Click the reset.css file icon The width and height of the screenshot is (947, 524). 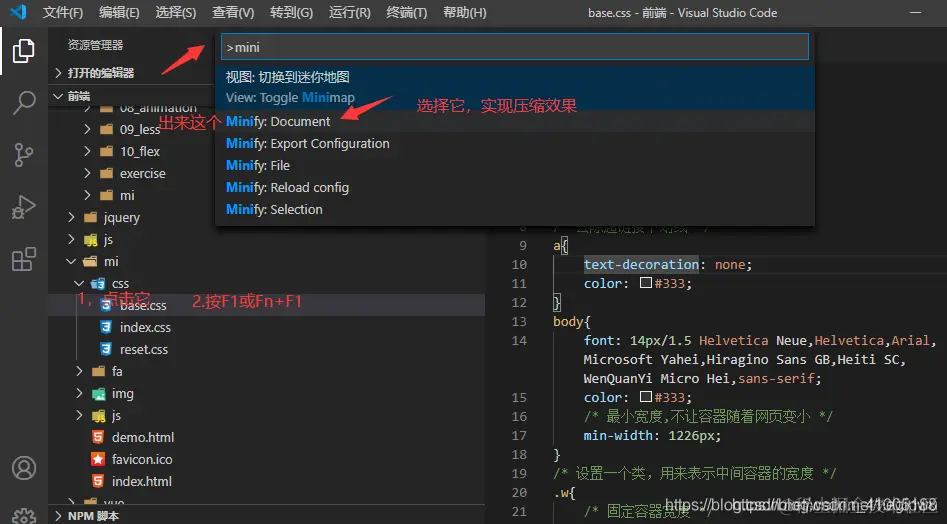click(x=106, y=349)
